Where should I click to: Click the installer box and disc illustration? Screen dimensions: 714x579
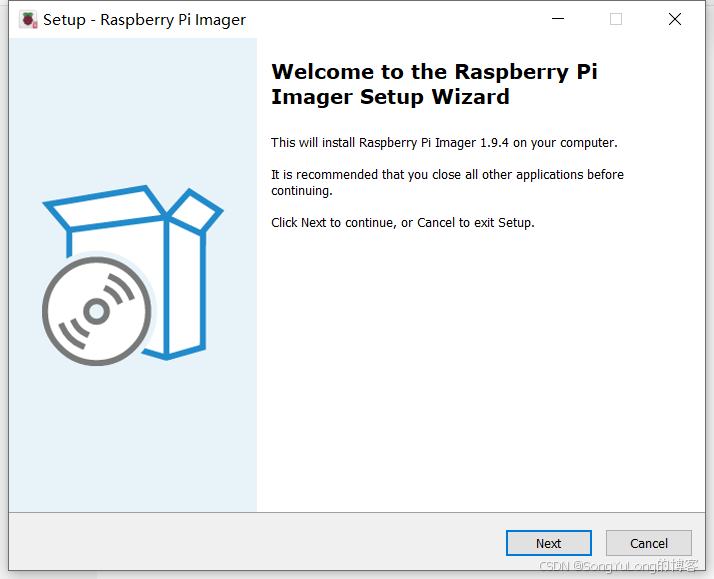point(133,275)
